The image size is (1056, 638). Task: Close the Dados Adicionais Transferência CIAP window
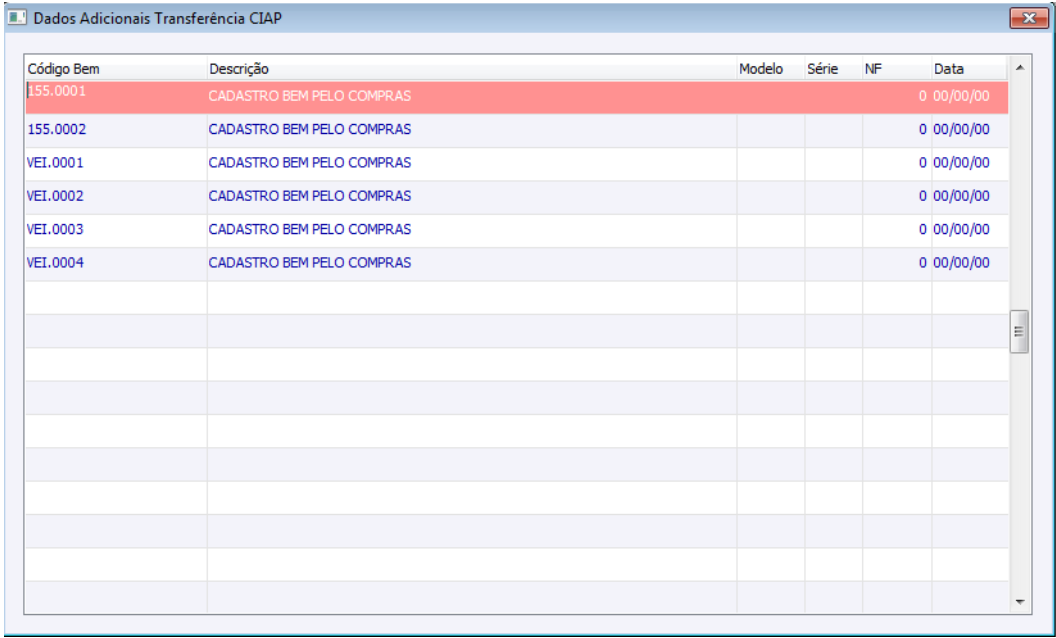tap(1029, 18)
